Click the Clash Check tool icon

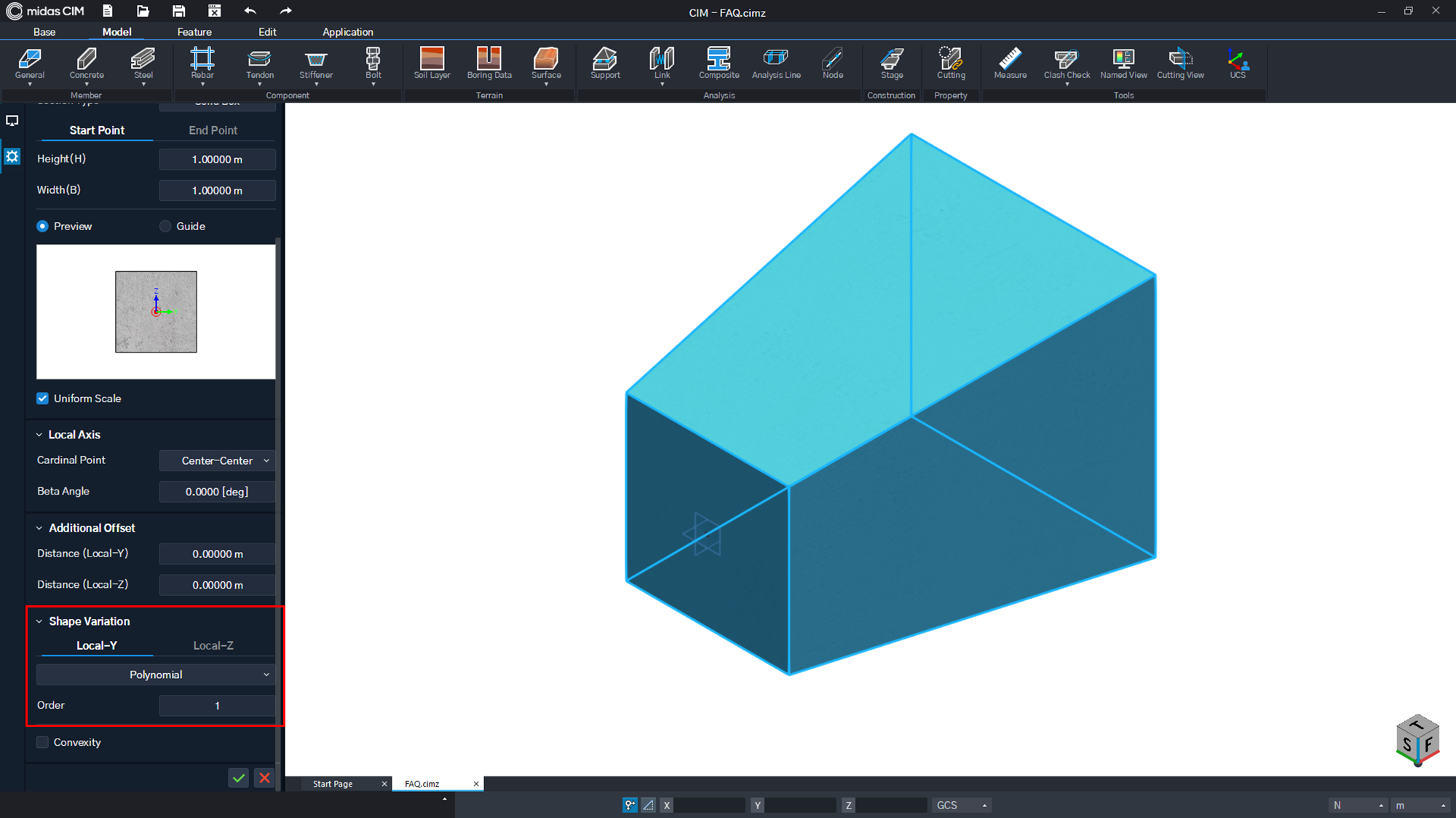(1067, 63)
